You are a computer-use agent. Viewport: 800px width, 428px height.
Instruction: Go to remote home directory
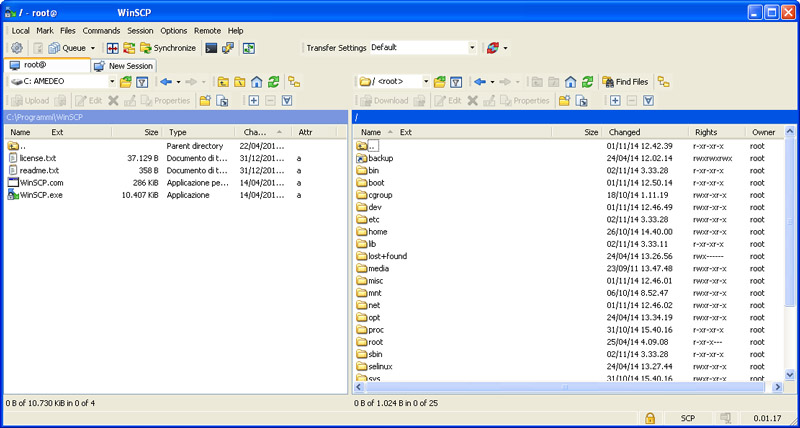pos(570,82)
